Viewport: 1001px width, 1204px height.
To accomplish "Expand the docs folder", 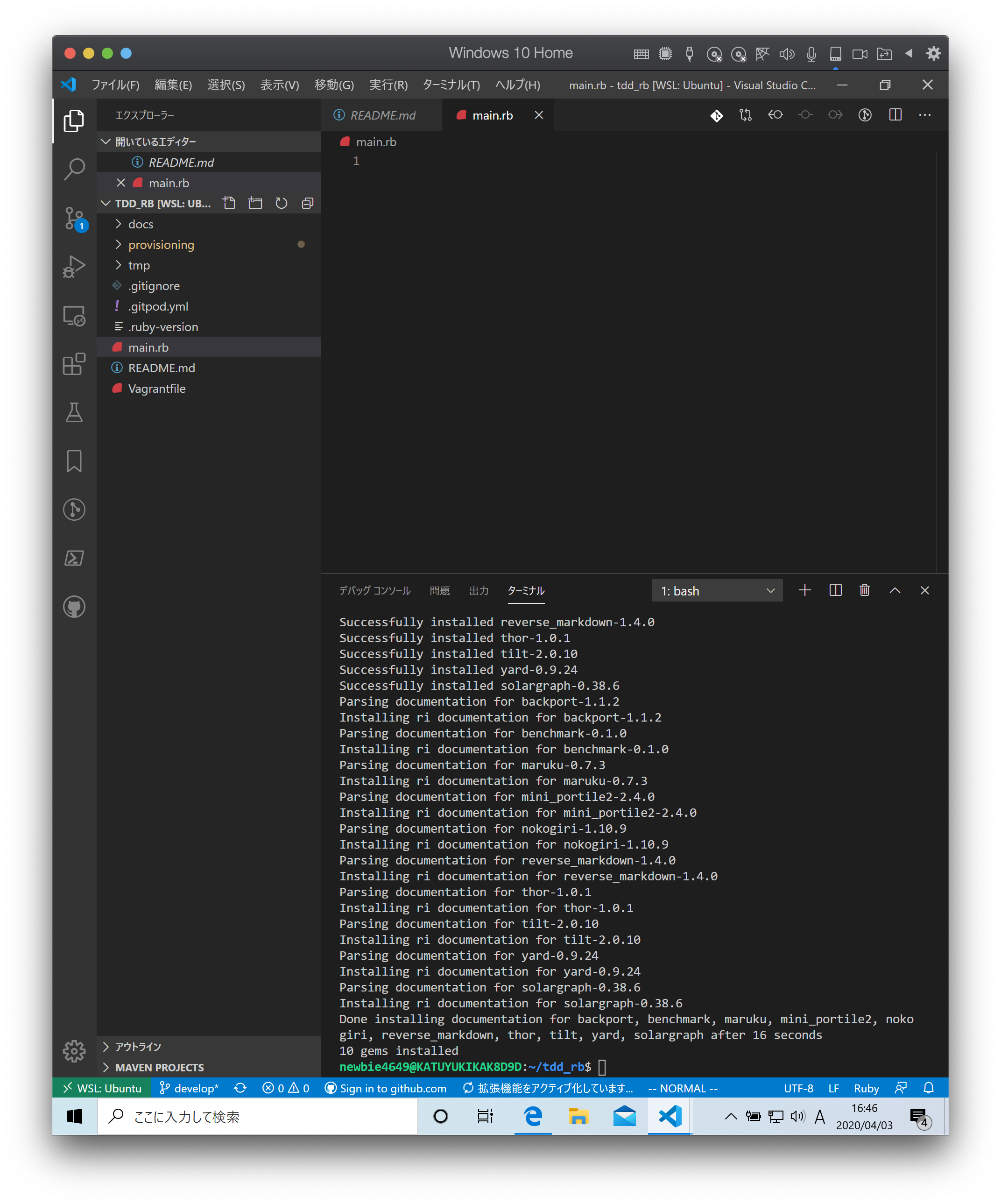I will coord(141,224).
